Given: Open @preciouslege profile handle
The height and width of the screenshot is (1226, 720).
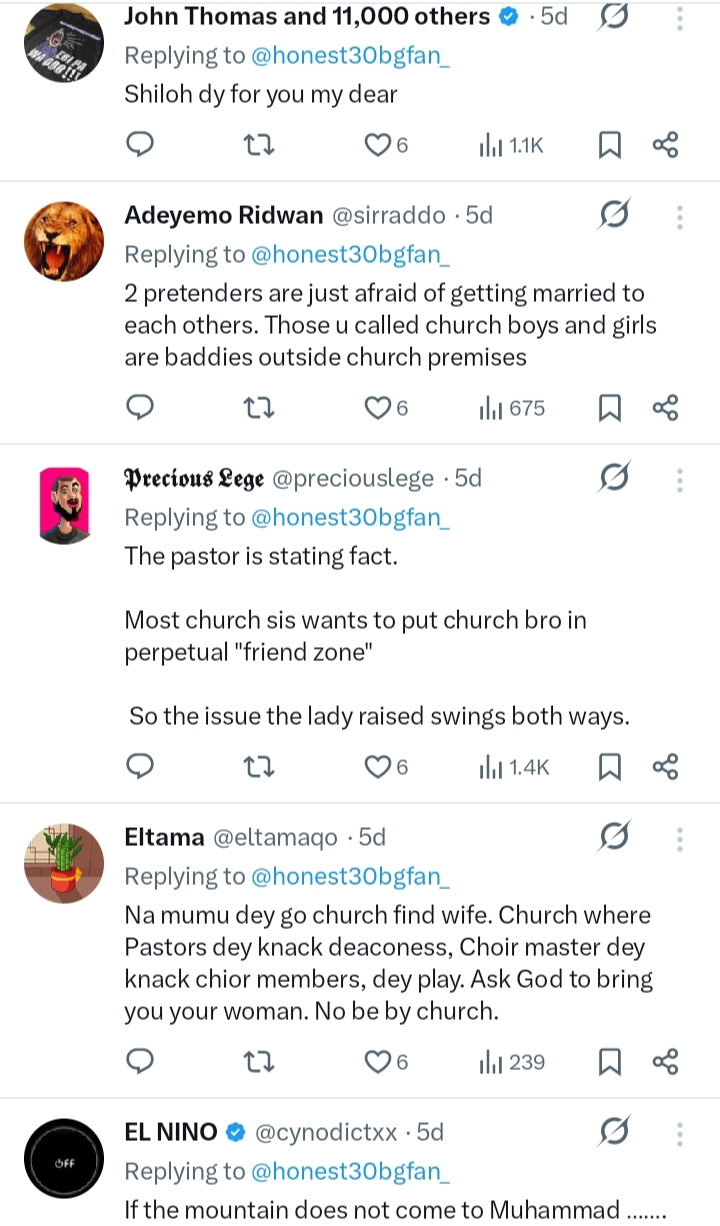Looking at the screenshot, I should tap(353, 479).
